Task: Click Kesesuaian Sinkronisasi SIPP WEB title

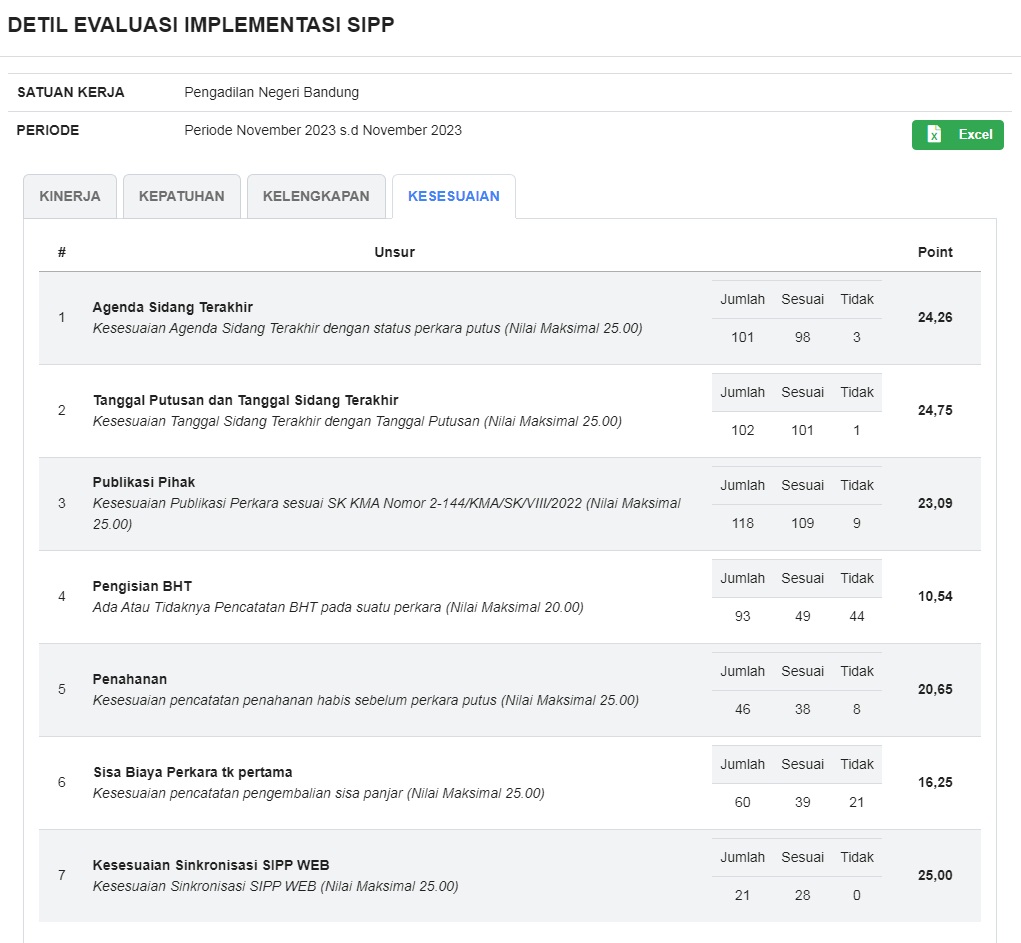Action: pyautogui.click(x=211, y=865)
